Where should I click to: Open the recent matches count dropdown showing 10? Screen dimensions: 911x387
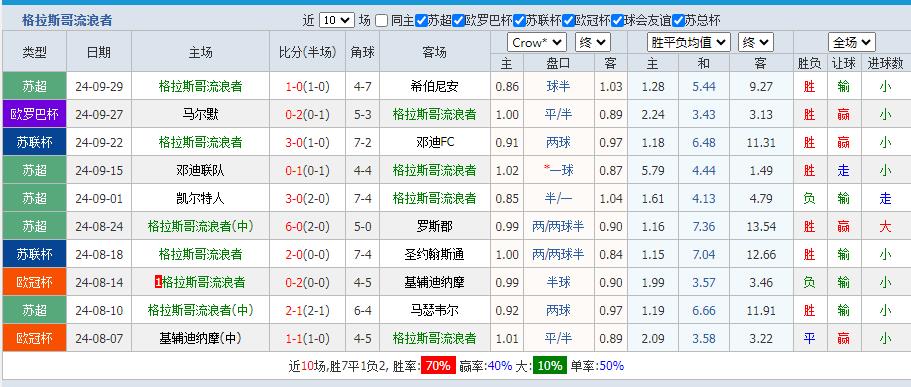[336, 20]
